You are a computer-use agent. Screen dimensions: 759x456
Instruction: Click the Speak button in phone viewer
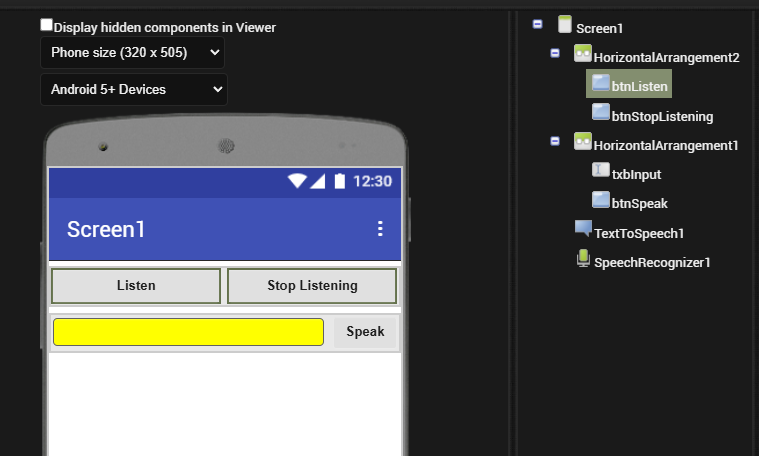pos(365,332)
